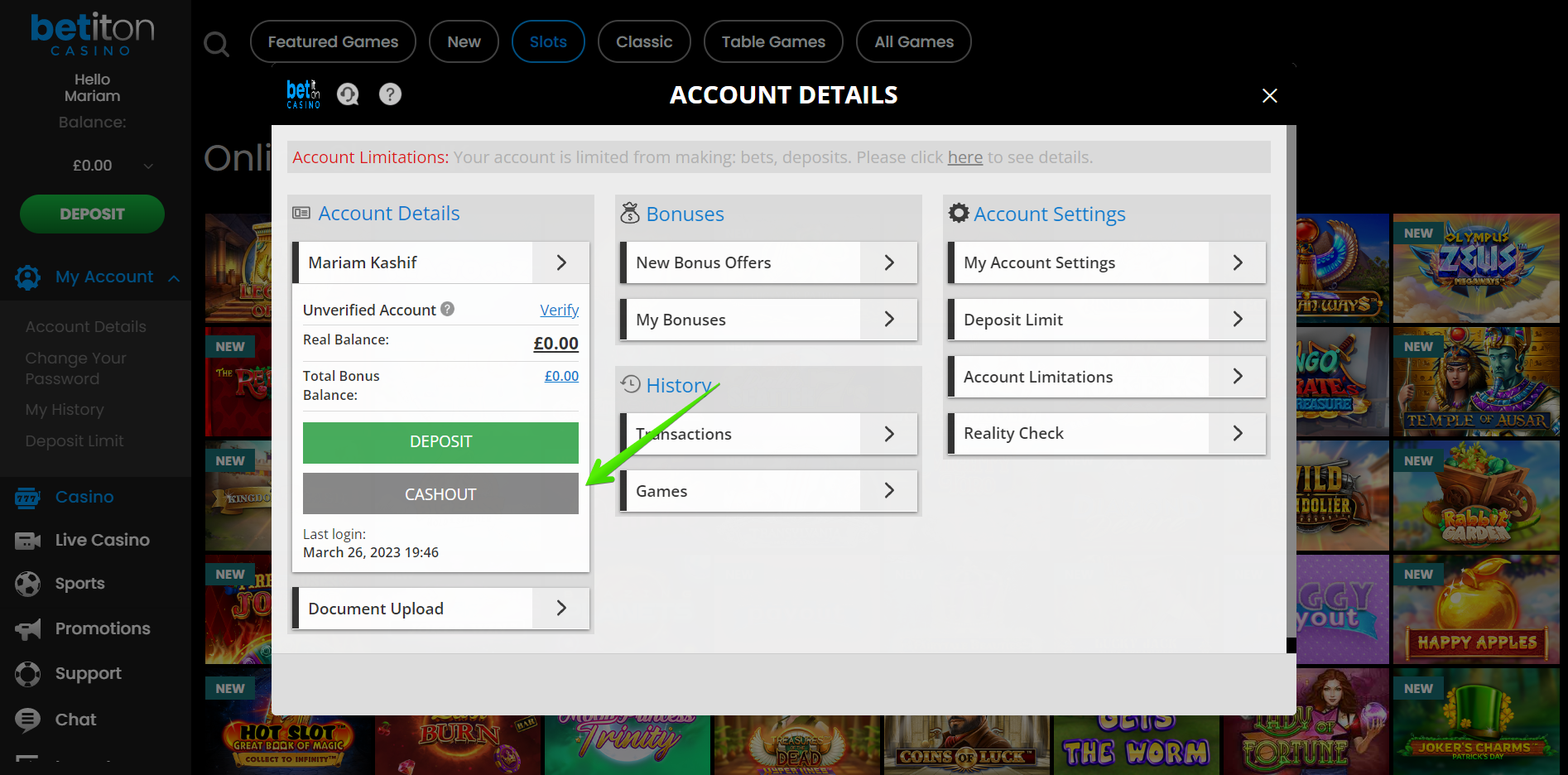
Task: Select the Table Games tab
Action: [x=773, y=41]
